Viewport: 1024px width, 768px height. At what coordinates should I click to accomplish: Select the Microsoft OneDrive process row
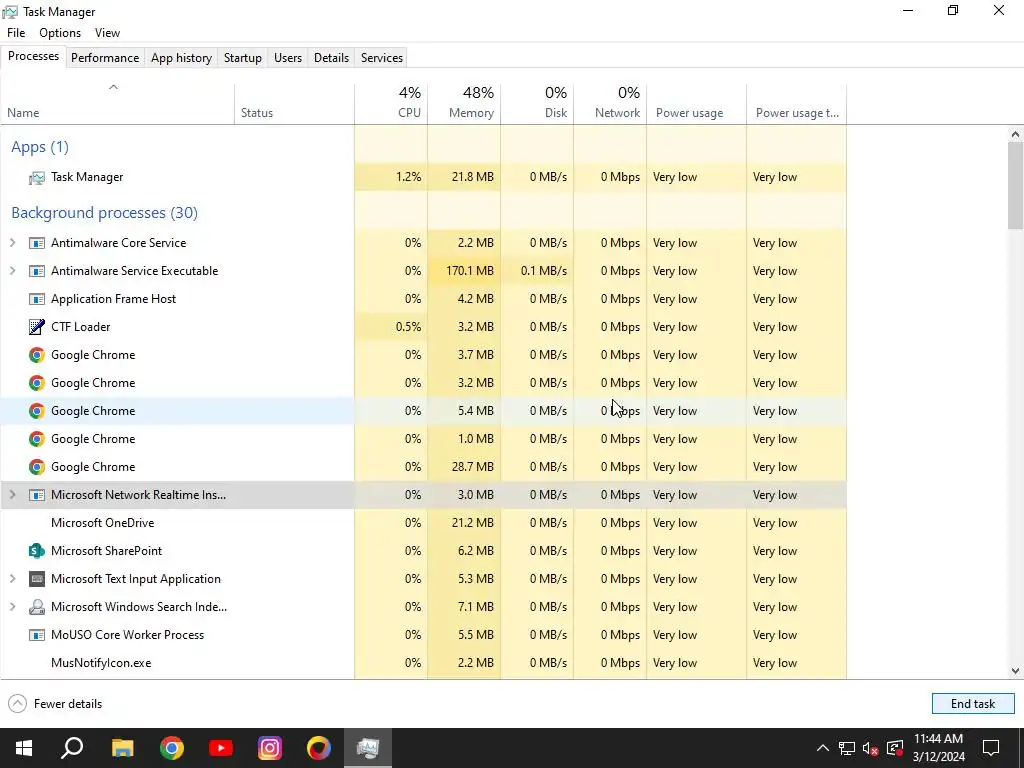(423, 523)
